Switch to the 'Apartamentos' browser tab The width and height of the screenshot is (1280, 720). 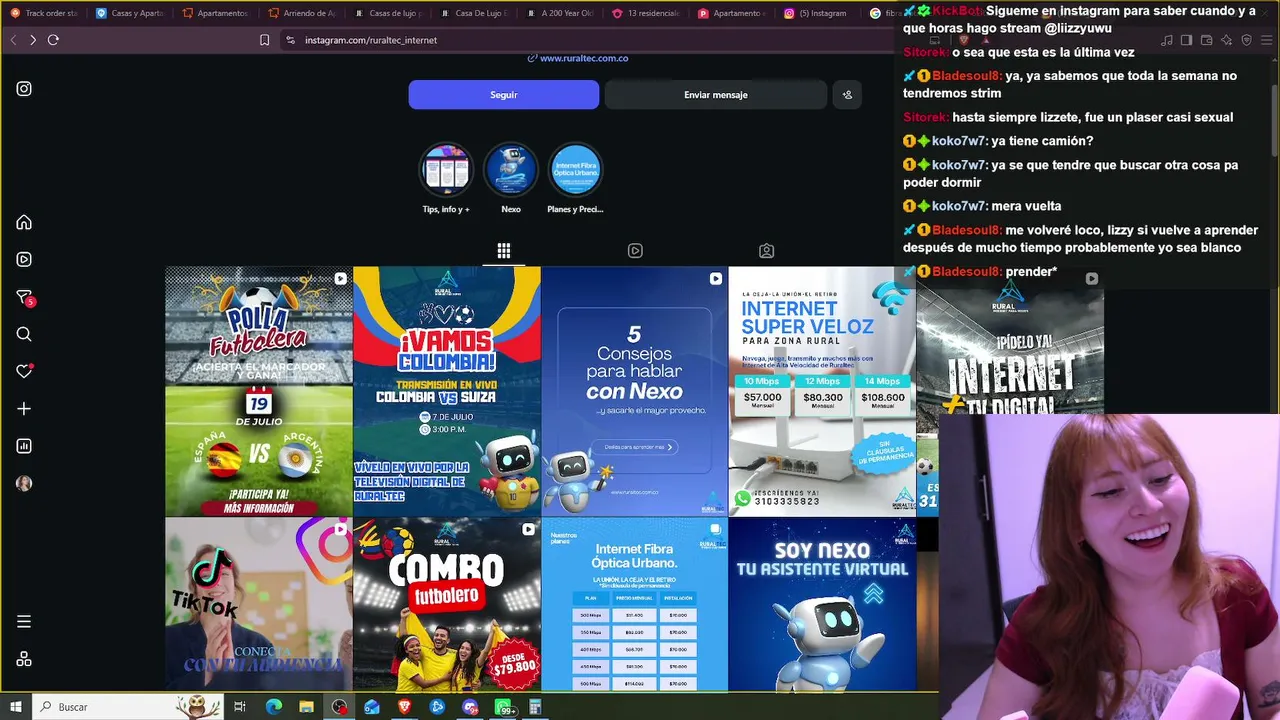click(217, 13)
